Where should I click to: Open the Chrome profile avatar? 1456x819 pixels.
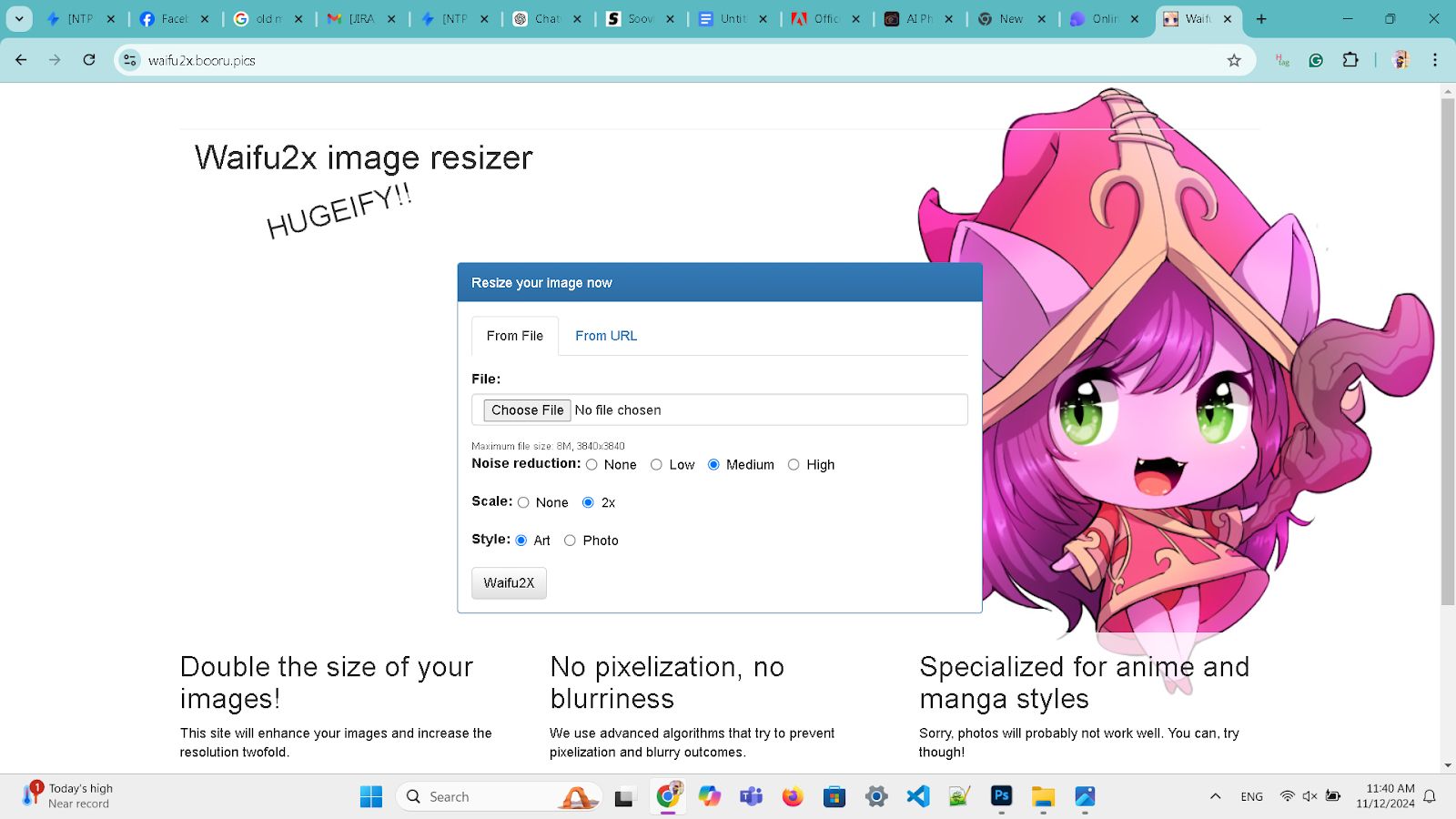[1401, 60]
